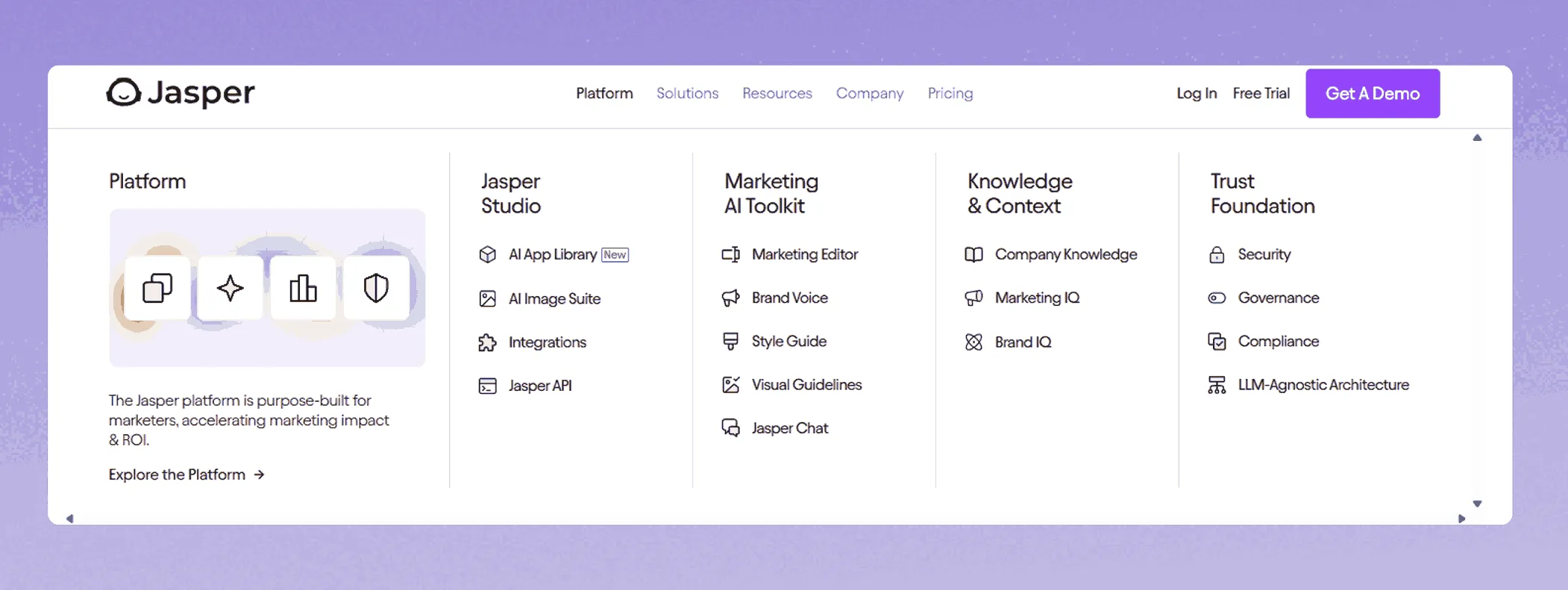
Task: Click the LLM-Agnostic Architecture icon
Action: point(1217,385)
